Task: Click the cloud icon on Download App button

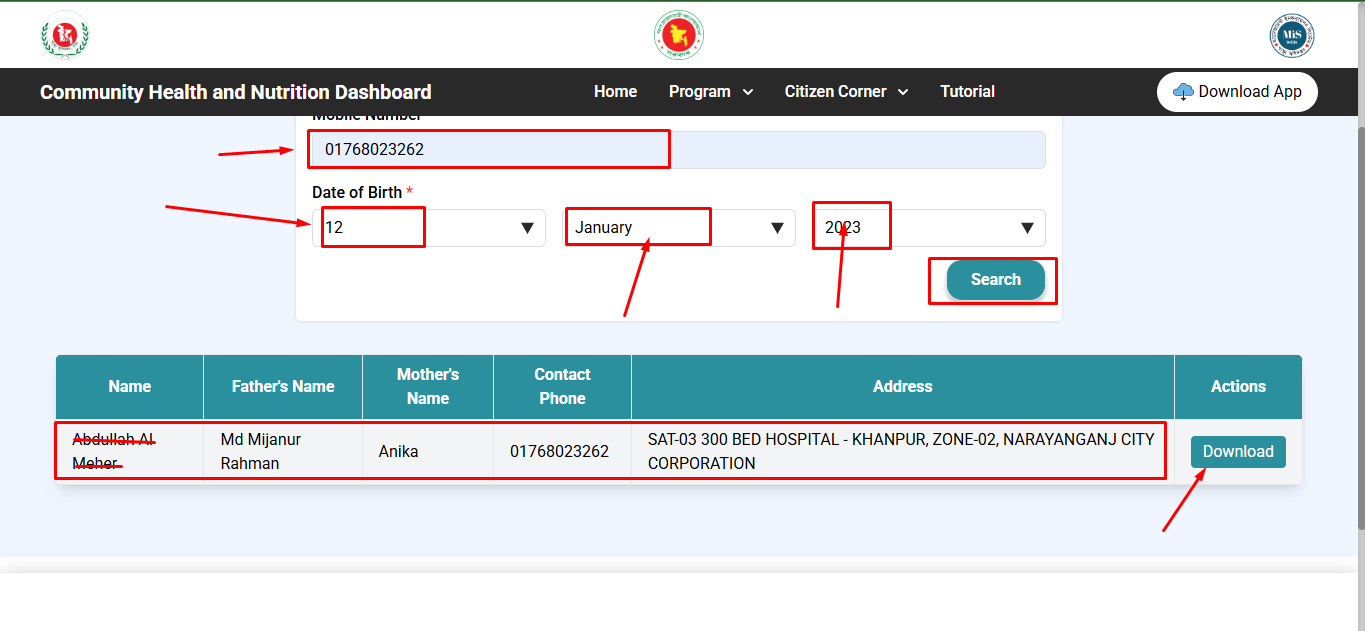Action: 1184,91
